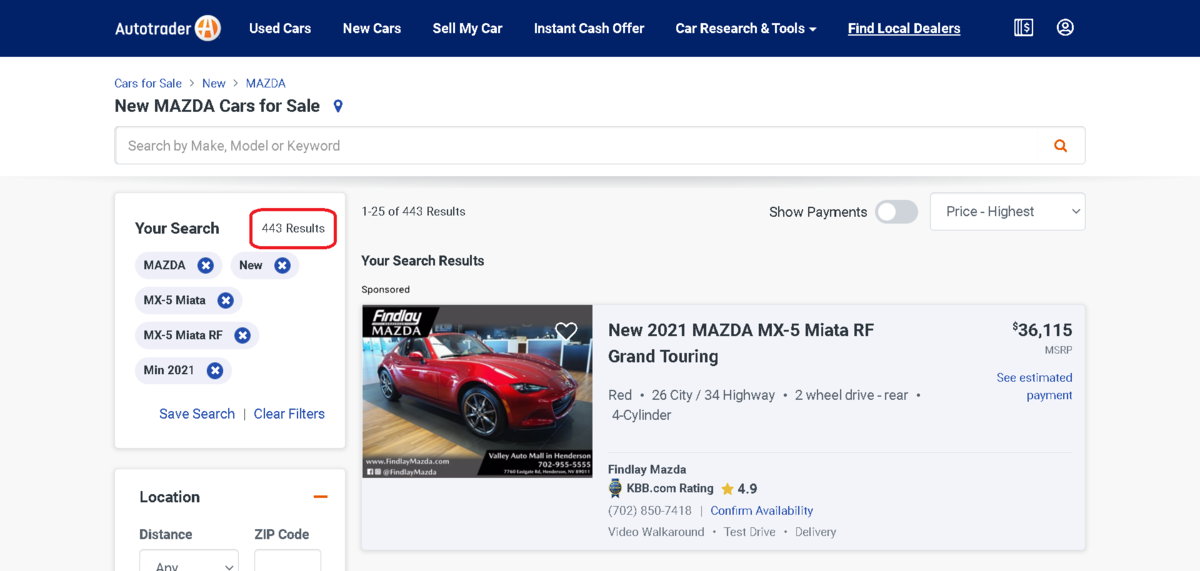Toggle the Show Payments switch
Viewport: 1200px width, 571px height.
[896, 212]
